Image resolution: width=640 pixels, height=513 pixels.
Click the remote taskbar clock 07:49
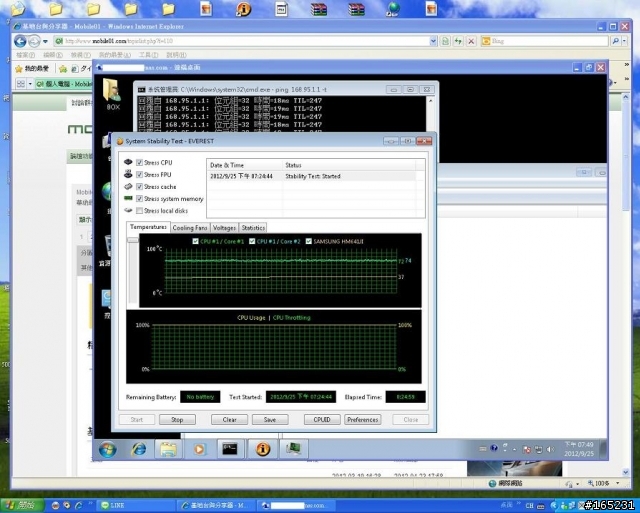point(579,449)
